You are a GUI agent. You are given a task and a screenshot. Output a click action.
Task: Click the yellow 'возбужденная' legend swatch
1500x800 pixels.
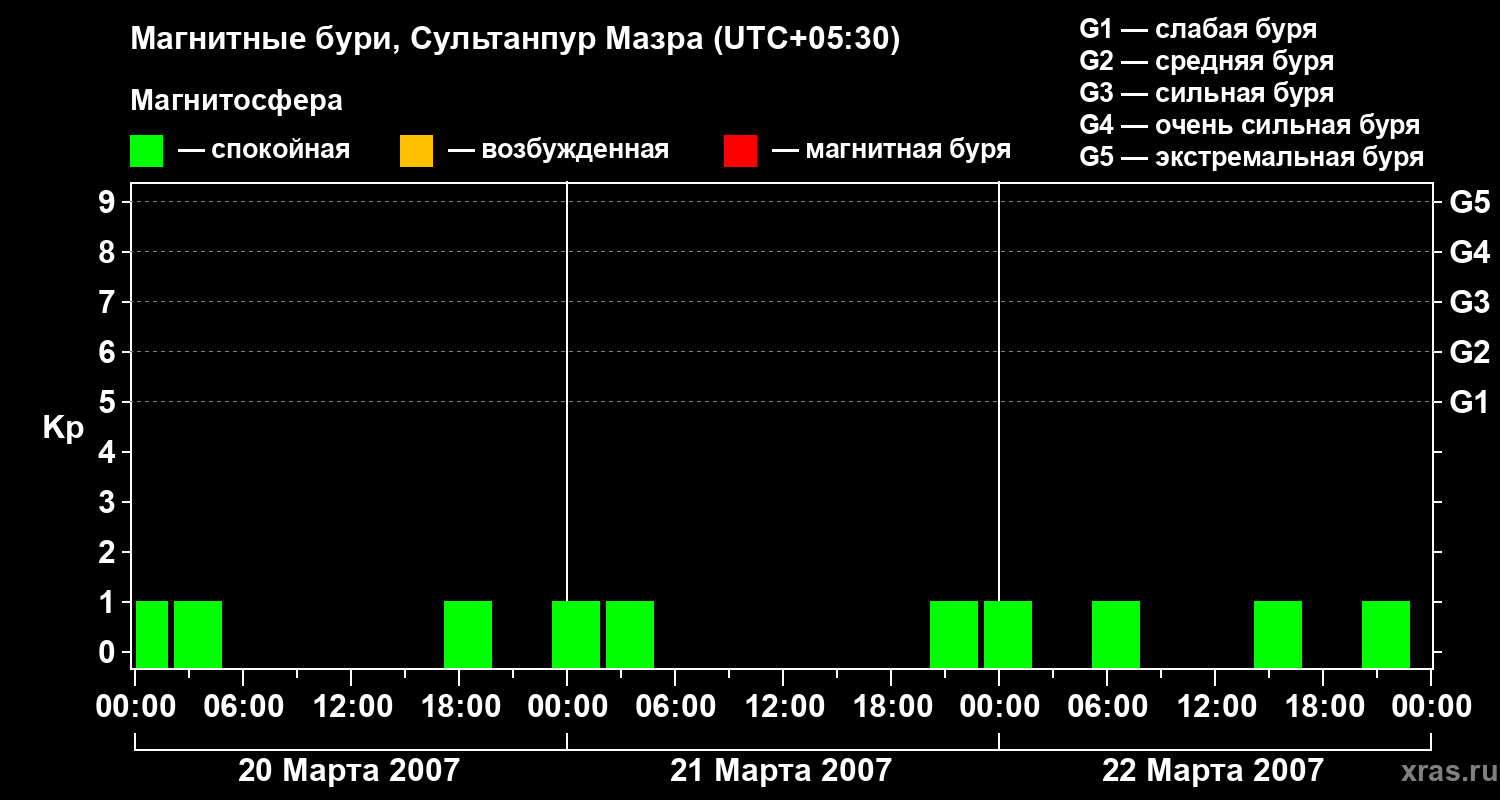pos(416,151)
